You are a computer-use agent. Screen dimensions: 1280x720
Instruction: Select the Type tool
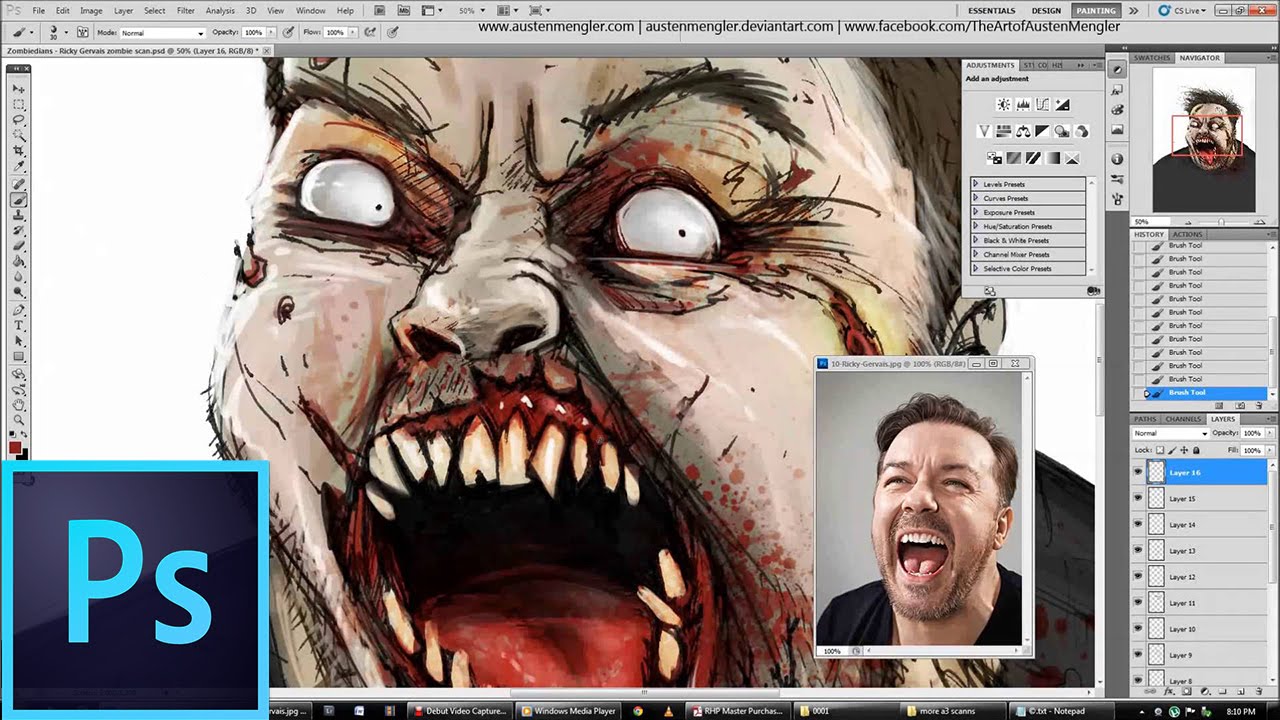pos(19,326)
